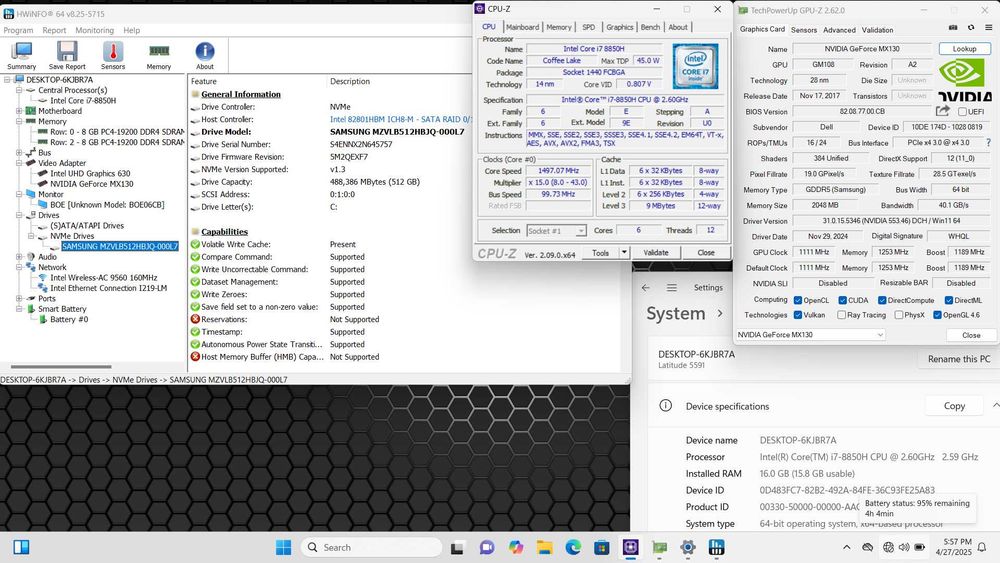This screenshot has height=563, width=1000.
Task: Open the Memory module tool in HWiNFO
Action: coord(159,54)
